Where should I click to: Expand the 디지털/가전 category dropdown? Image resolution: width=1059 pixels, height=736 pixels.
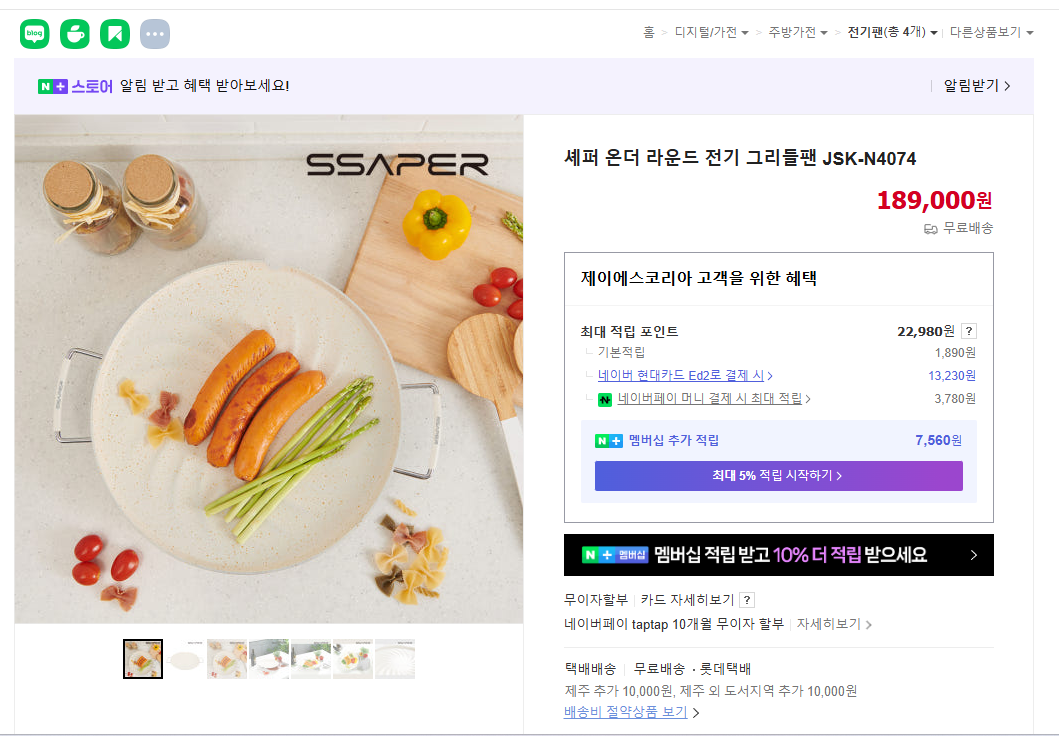coord(712,32)
